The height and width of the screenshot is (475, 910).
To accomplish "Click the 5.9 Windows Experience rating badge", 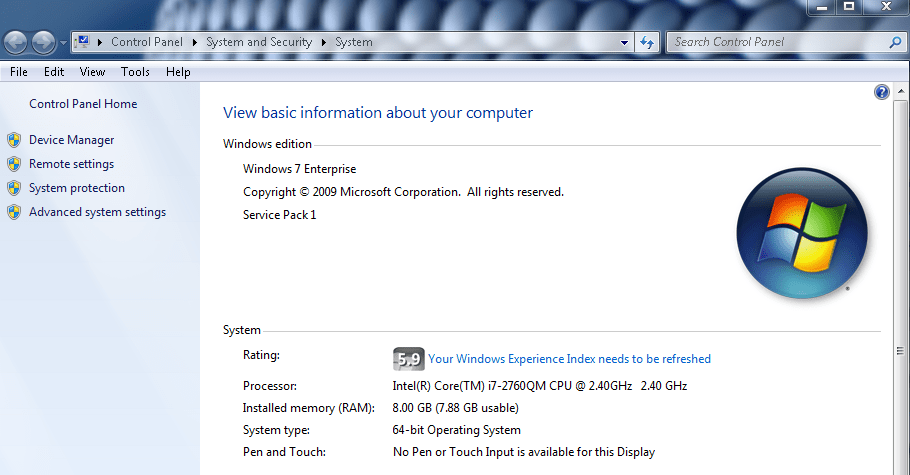I will (x=409, y=359).
